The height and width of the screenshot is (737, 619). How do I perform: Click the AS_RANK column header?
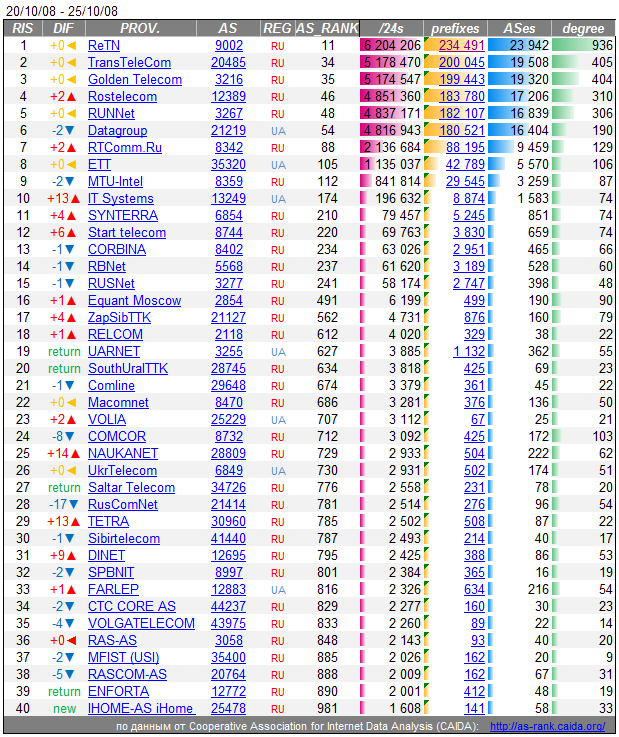point(327,28)
